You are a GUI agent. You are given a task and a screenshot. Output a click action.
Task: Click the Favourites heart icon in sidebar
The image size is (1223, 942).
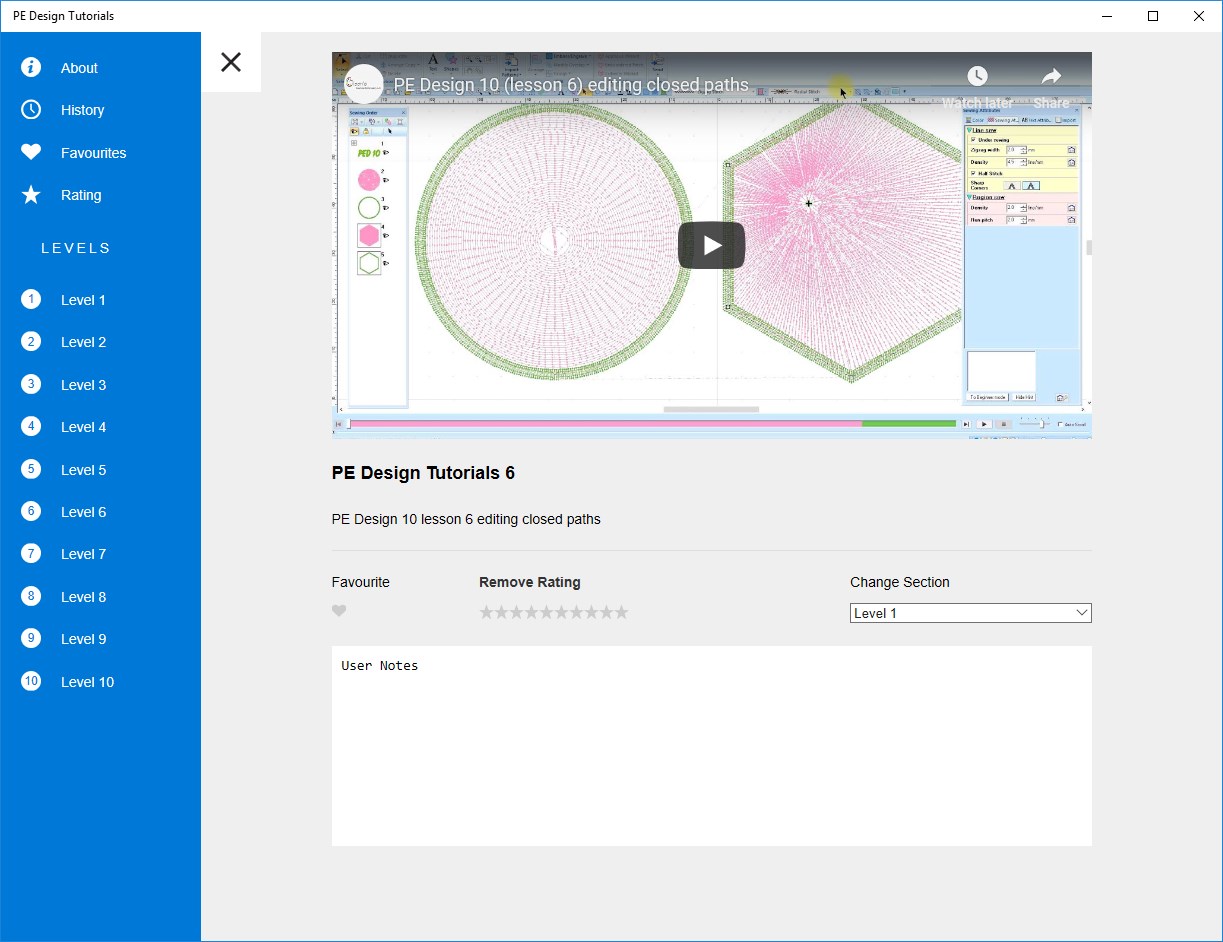pos(31,153)
